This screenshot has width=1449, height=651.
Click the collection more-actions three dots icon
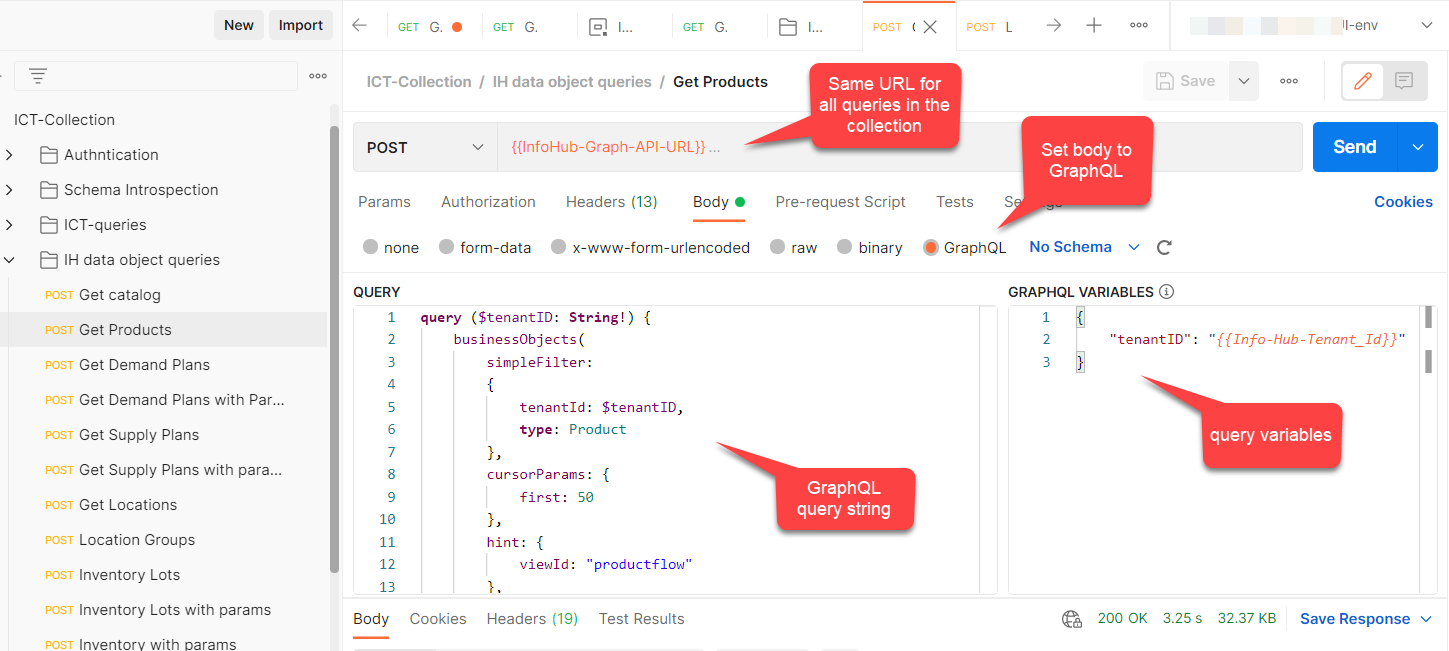pos(318,75)
